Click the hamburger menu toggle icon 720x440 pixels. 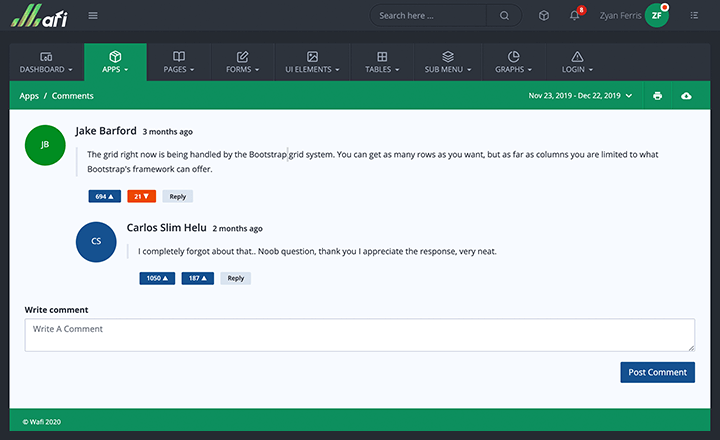pos(93,16)
